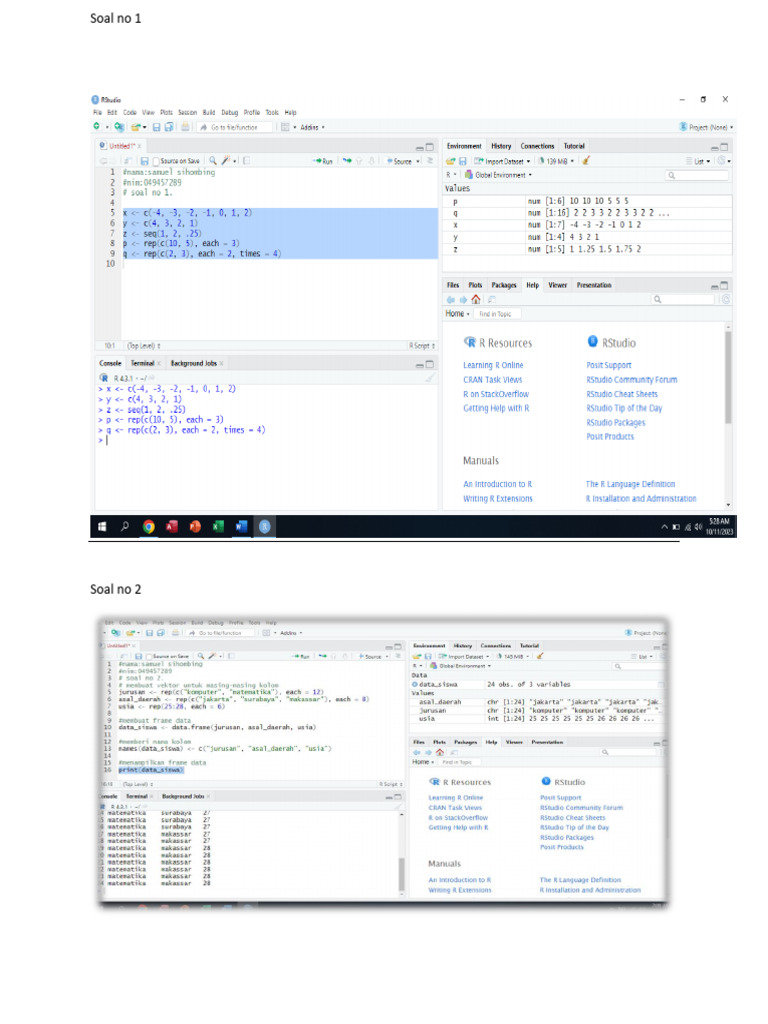768x1024 pixels.
Task: Launch Excel from the Windows taskbar
Action: pos(218,526)
